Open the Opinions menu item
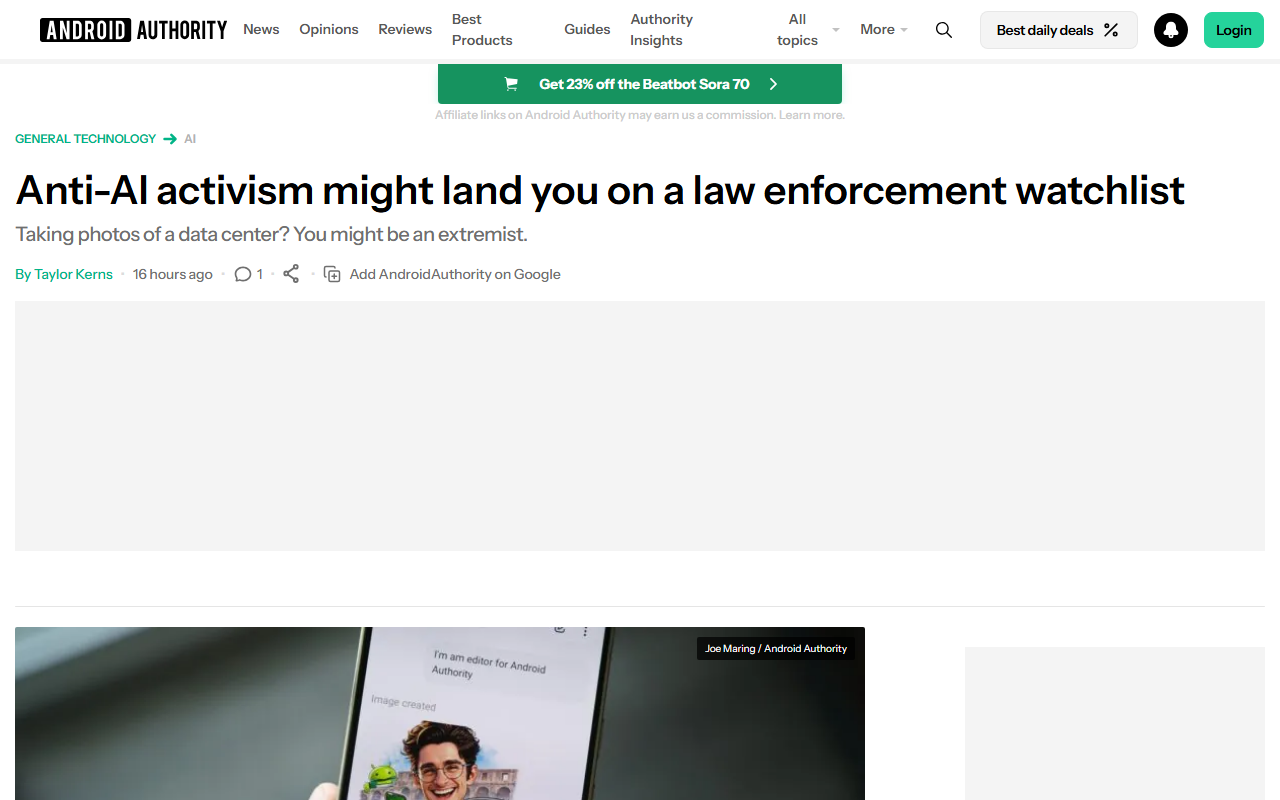 (329, 30)
